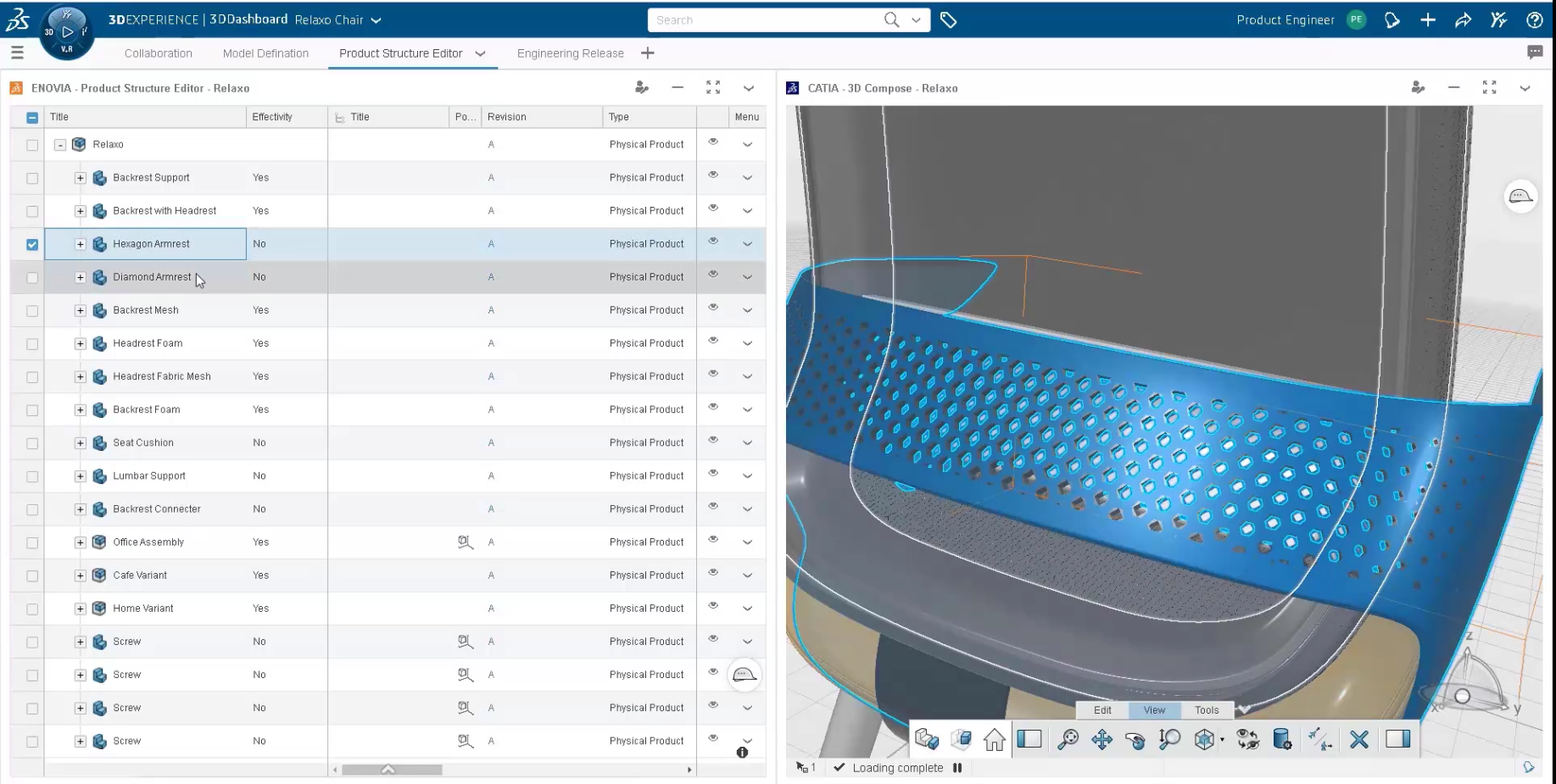This screenshot has width=1556, height=784.
Task: Uncheck the Hexagon Armrest checkbox
Action: 32,244
